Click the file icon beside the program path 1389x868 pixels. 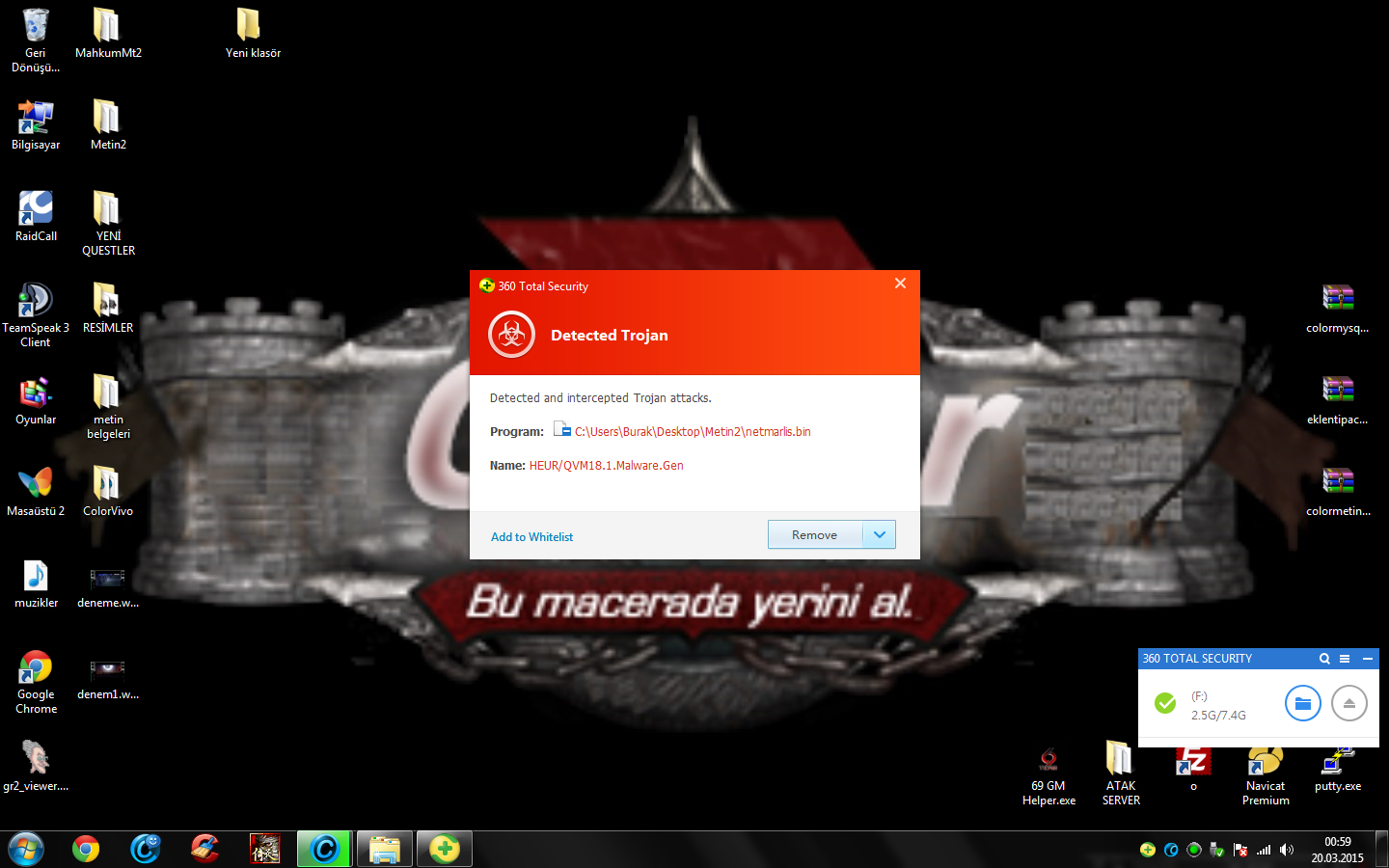[562, 430]
